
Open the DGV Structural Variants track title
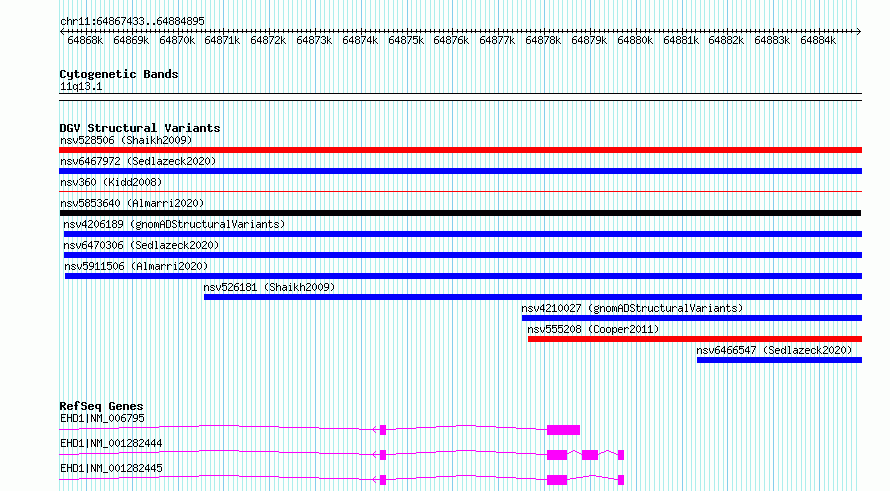tap(140, 128)
